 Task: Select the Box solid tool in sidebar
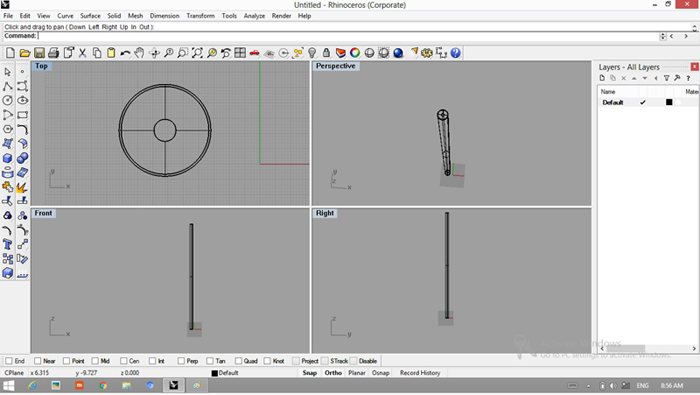click(x=8, y=158)
